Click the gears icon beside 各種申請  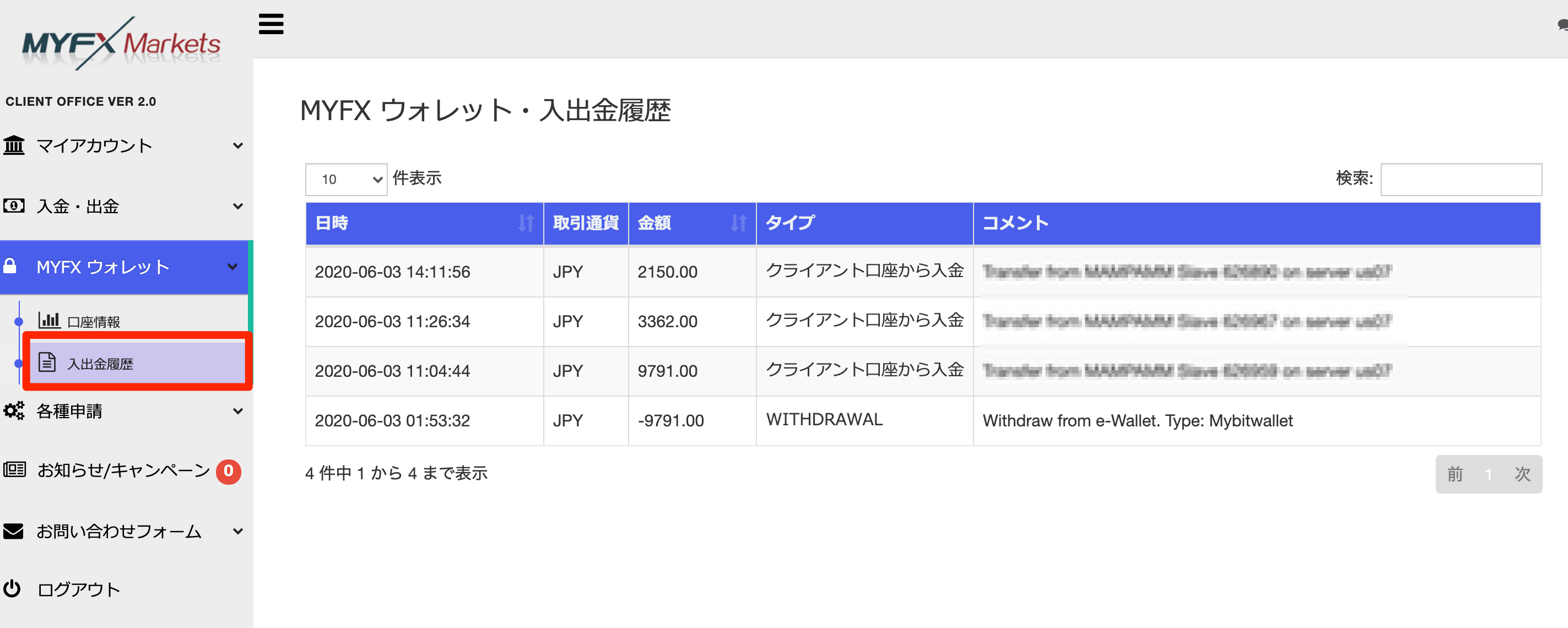pyautogui.click(x=13, y=411)
